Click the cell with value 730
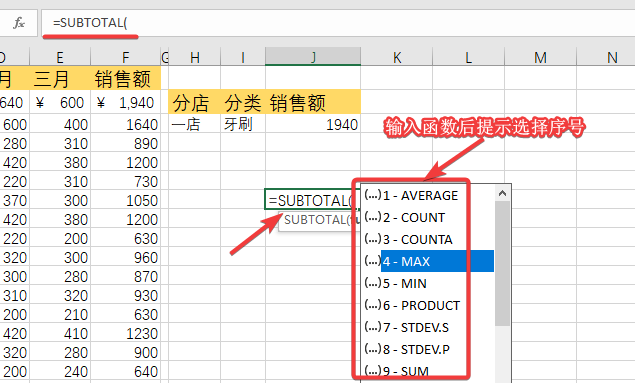Viewport: 635px width, 383px height. click(x=126, y=181)
